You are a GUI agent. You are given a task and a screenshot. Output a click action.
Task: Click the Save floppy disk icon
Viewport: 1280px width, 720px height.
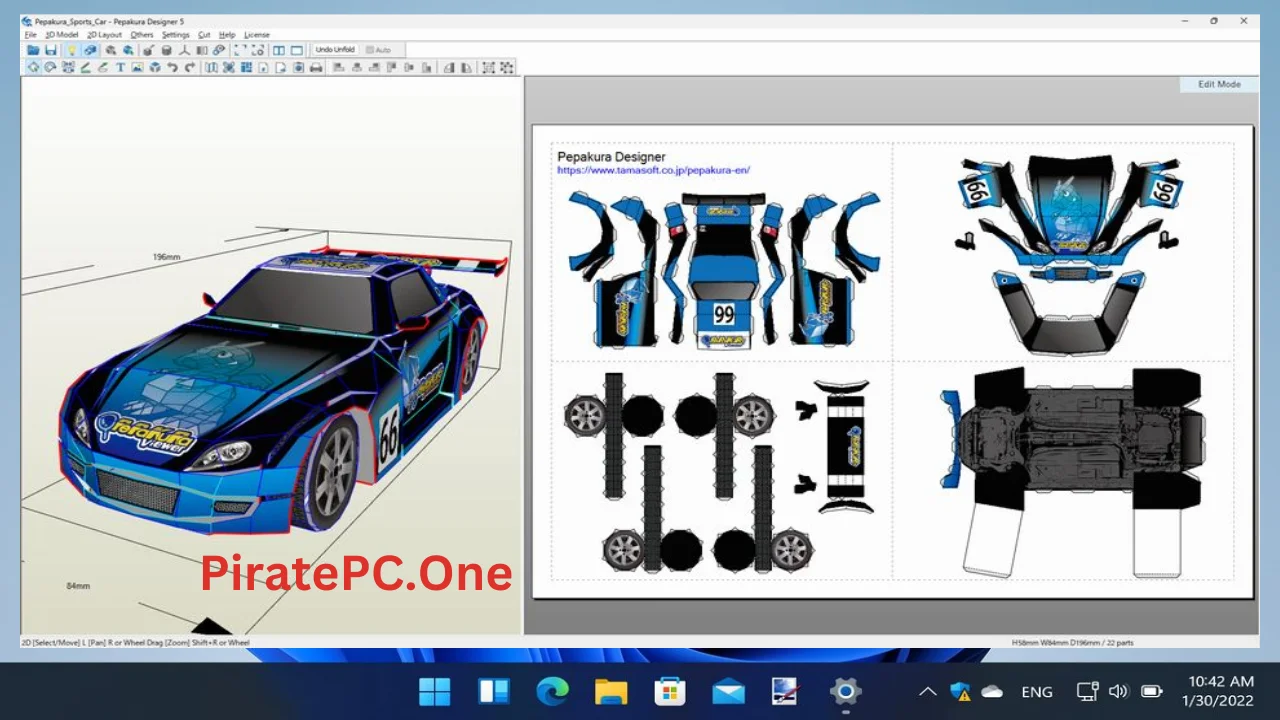coord(50,50)
